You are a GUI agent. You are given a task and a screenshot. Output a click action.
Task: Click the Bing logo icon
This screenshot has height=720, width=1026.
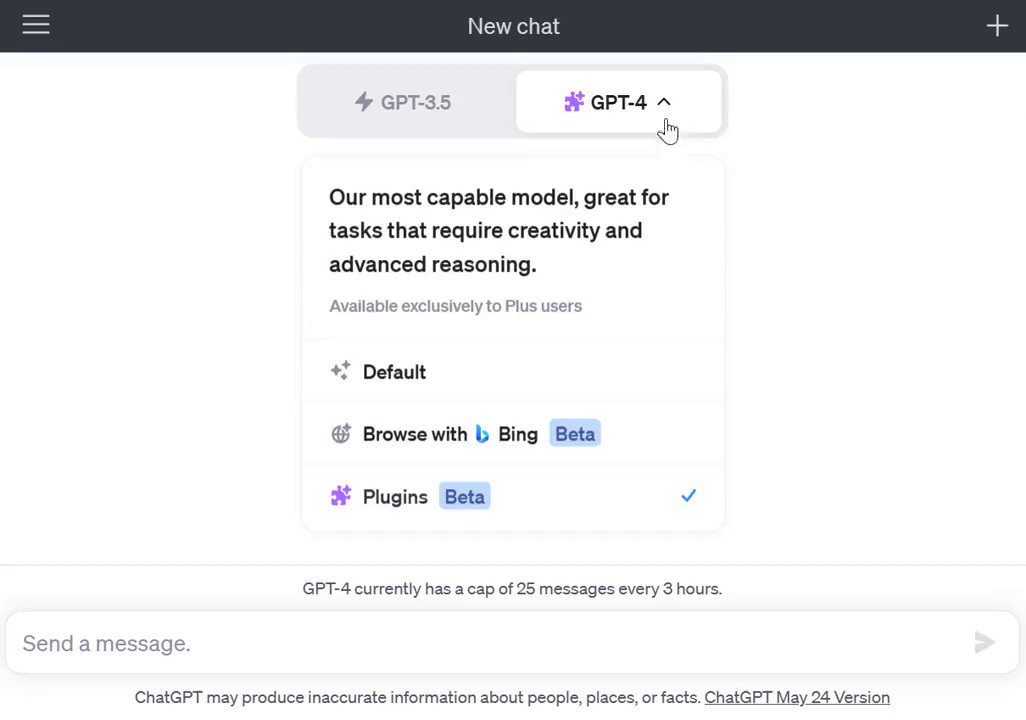click(482, 433)
